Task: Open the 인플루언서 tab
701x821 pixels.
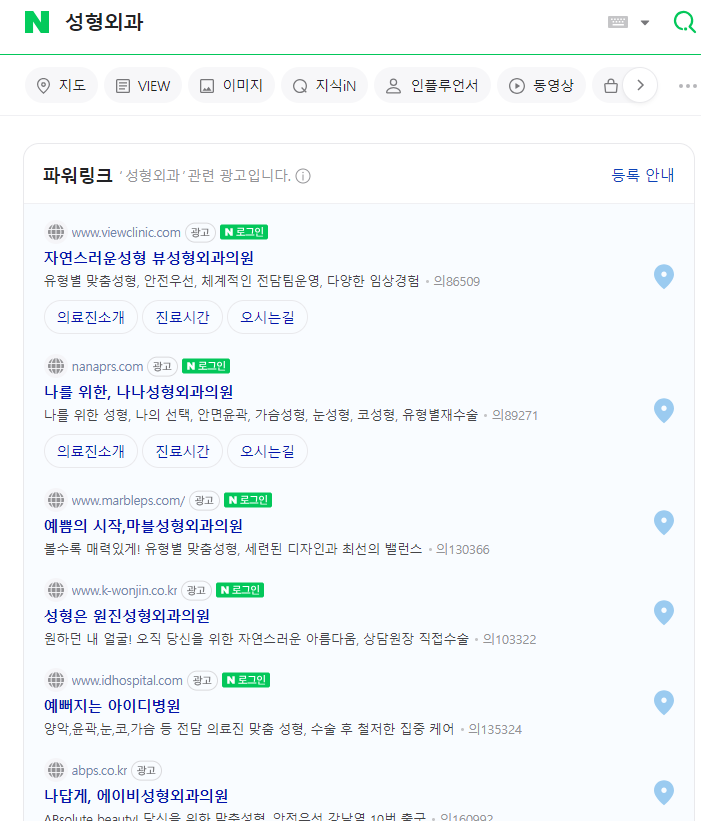Action: point(432,85)
